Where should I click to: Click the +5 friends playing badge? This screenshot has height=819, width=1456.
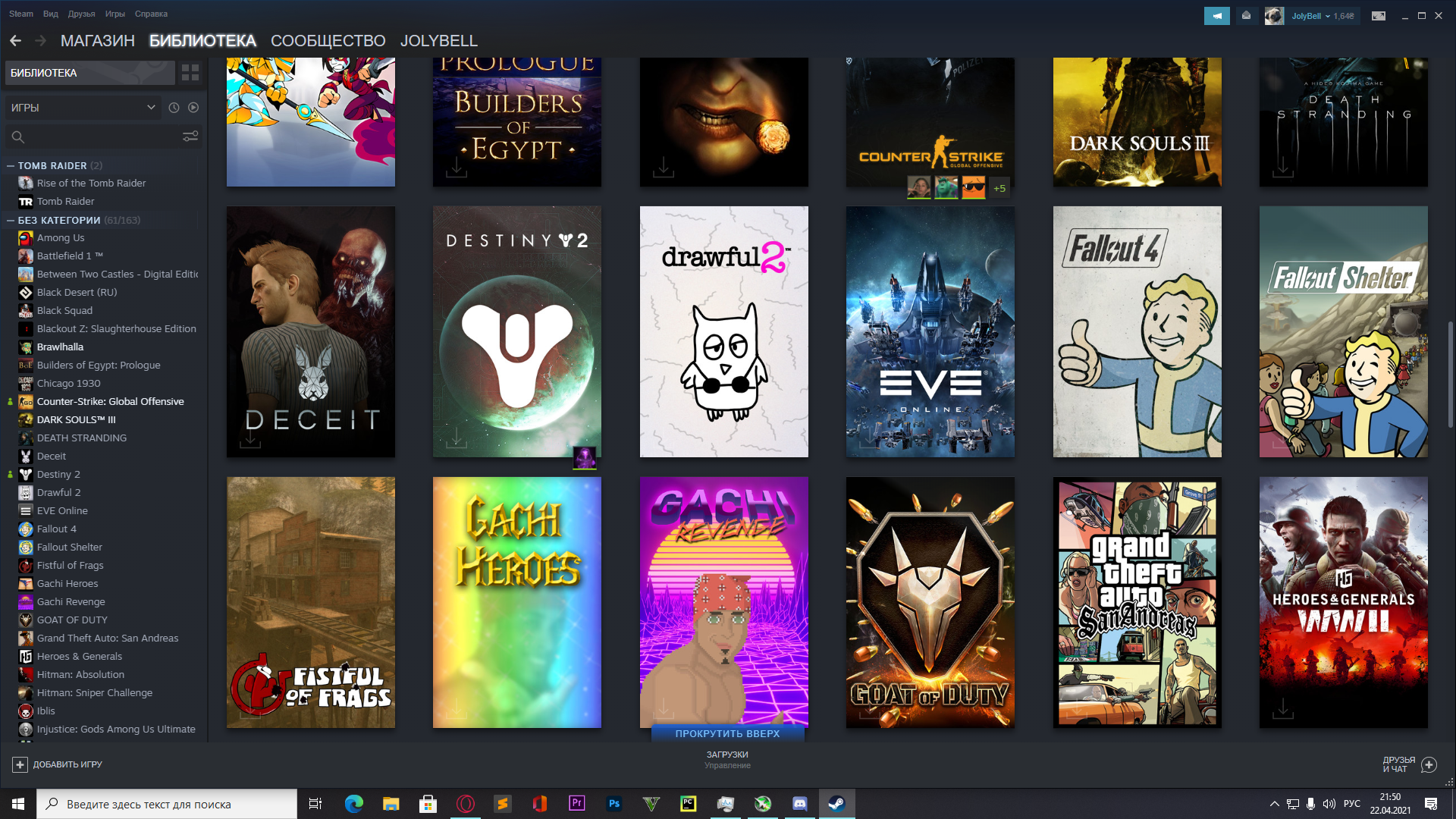(999, 188)
